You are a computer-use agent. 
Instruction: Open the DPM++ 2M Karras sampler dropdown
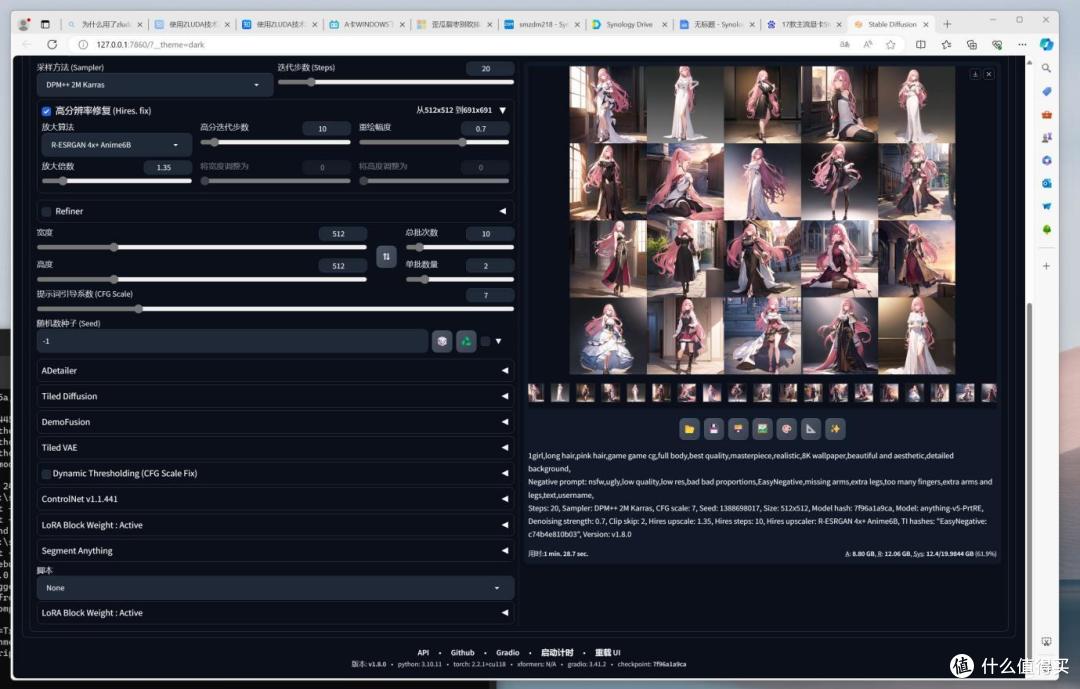[154, 85]
